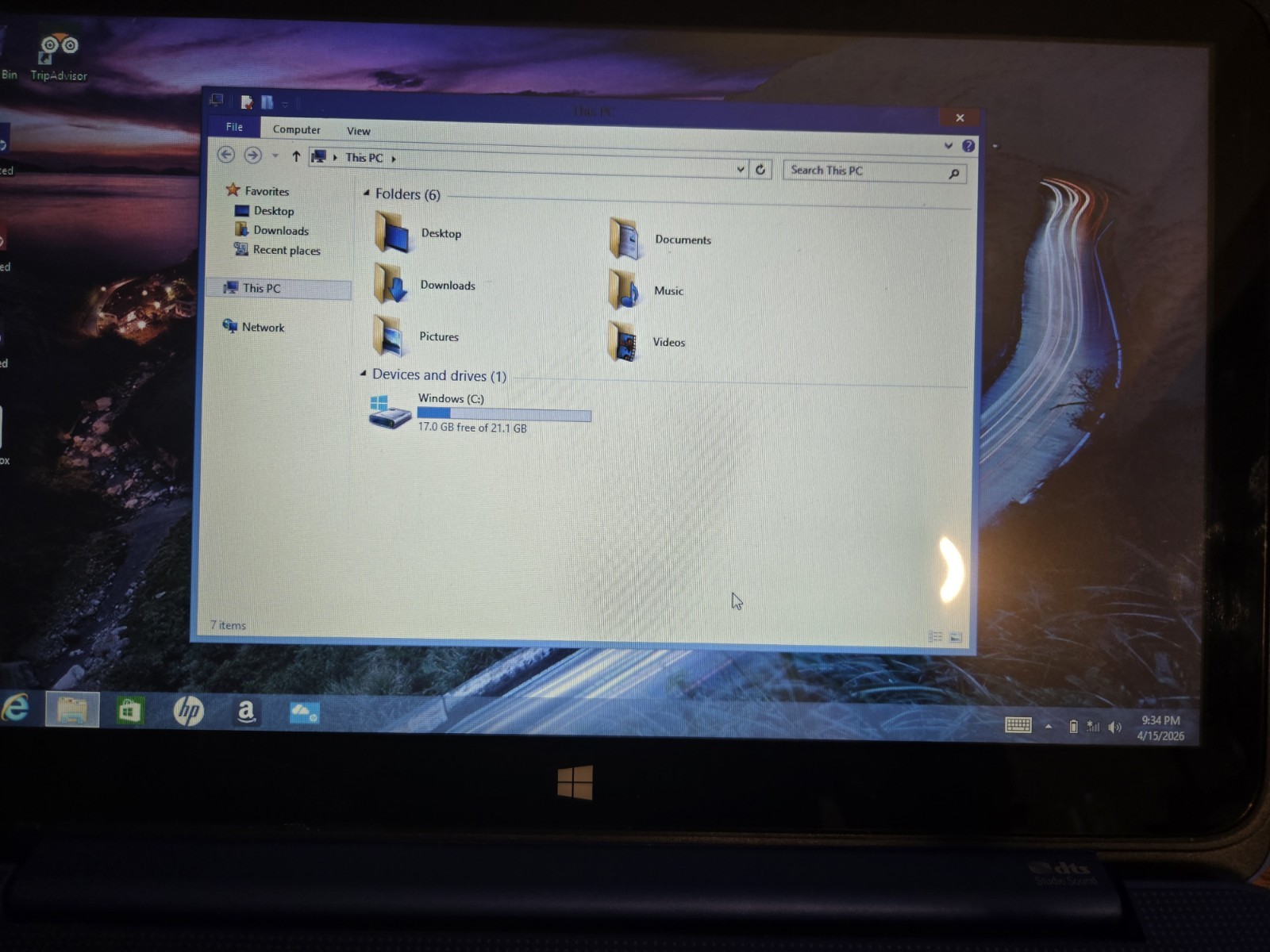Select the TripAdvisor desktop shortcut
1270x952 pixels.
(x=59, y=58)
